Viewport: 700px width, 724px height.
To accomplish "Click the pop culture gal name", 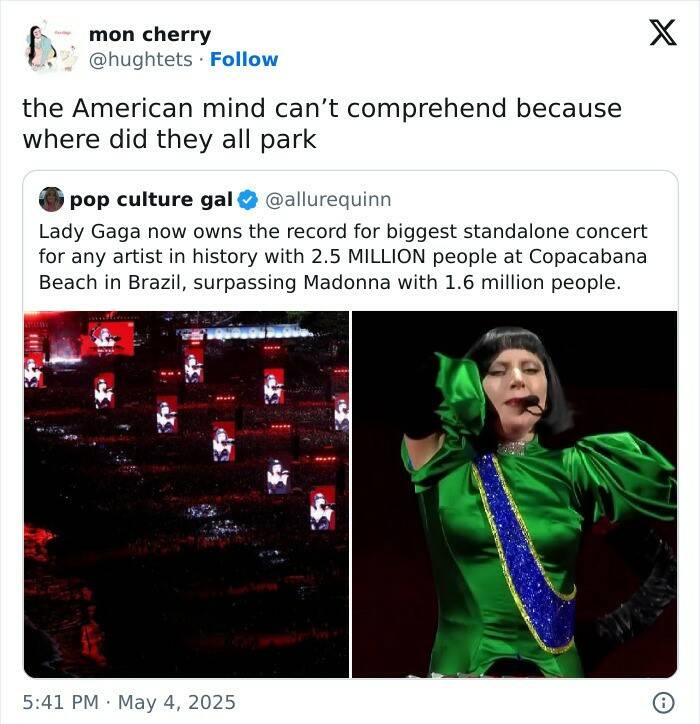I will tap(150, 200).
